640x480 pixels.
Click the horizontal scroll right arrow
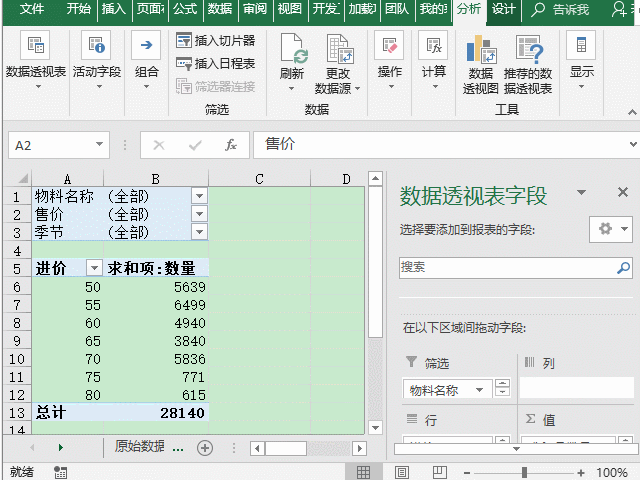359,449
